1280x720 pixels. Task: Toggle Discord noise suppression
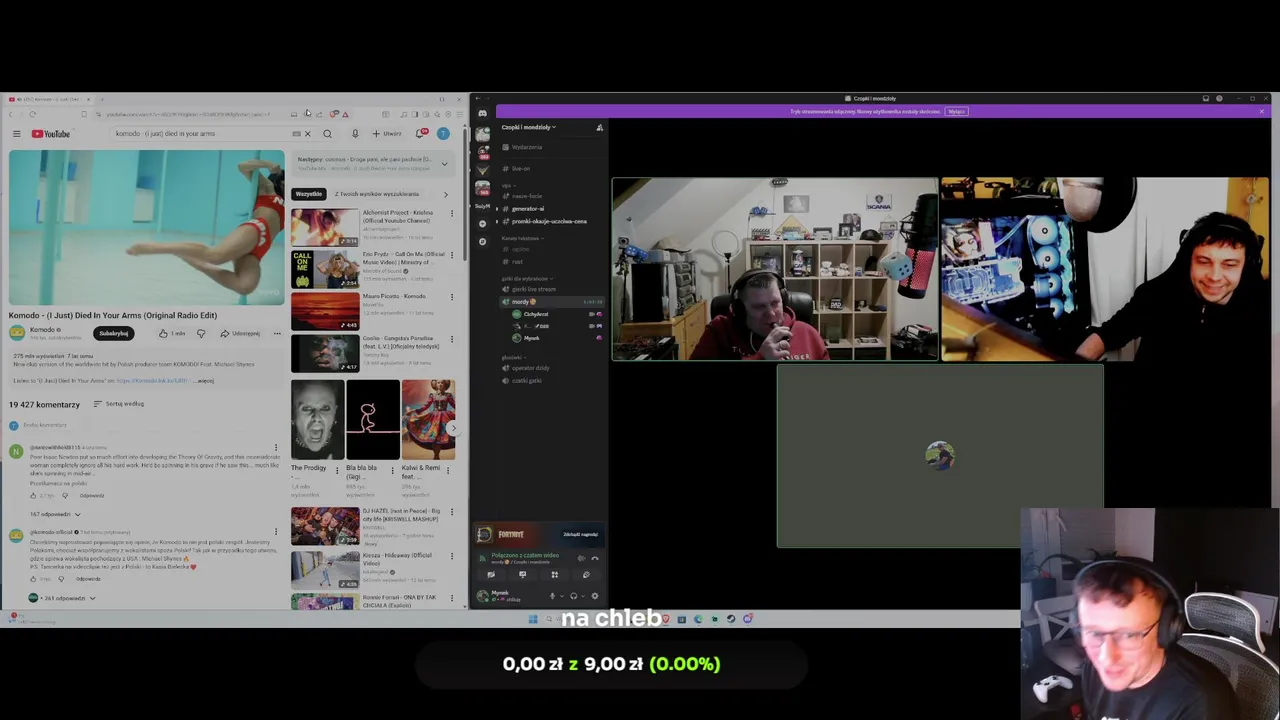pyautogui.click(x=581, y=559)
